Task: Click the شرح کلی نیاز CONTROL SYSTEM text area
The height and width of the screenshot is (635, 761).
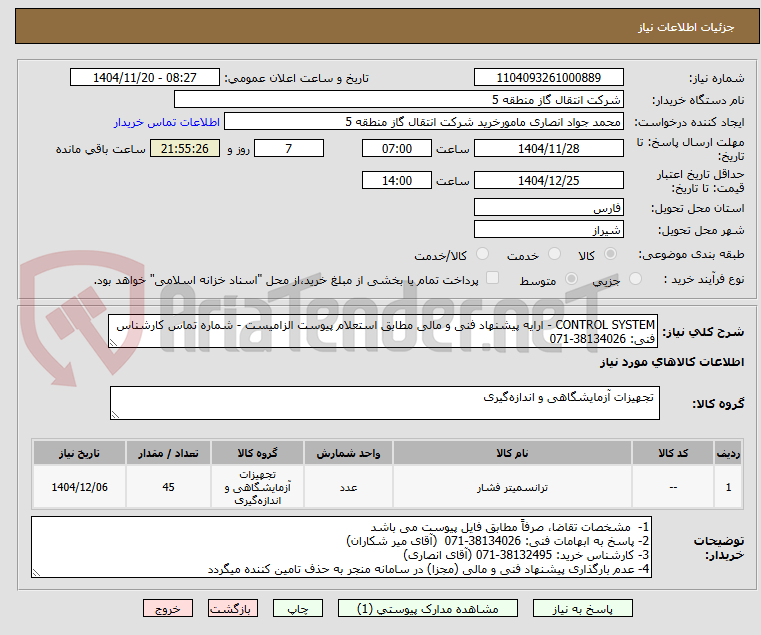Action: click(x=383, y=331)
